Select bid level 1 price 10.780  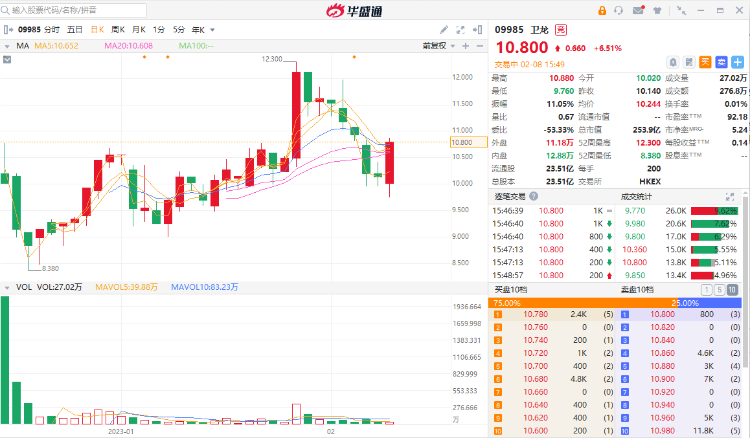coord(535,314)
